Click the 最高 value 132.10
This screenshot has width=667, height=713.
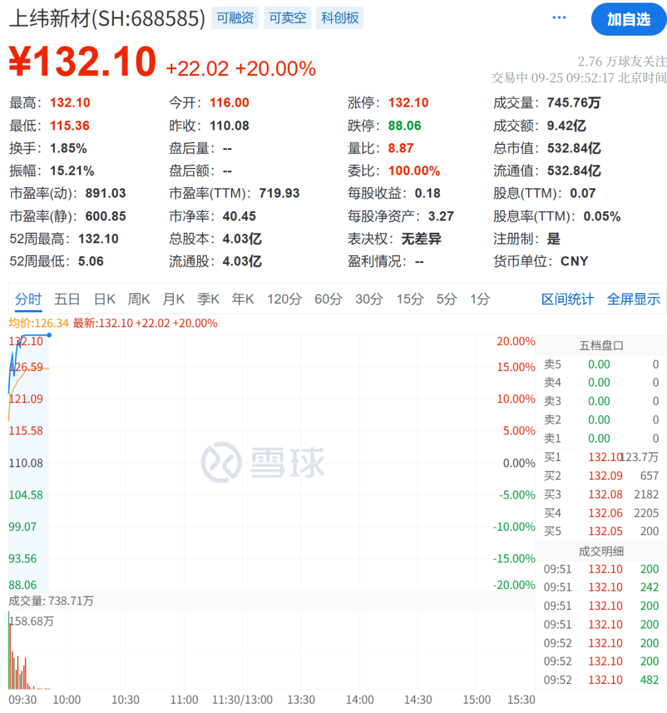(x=70, y=103)
